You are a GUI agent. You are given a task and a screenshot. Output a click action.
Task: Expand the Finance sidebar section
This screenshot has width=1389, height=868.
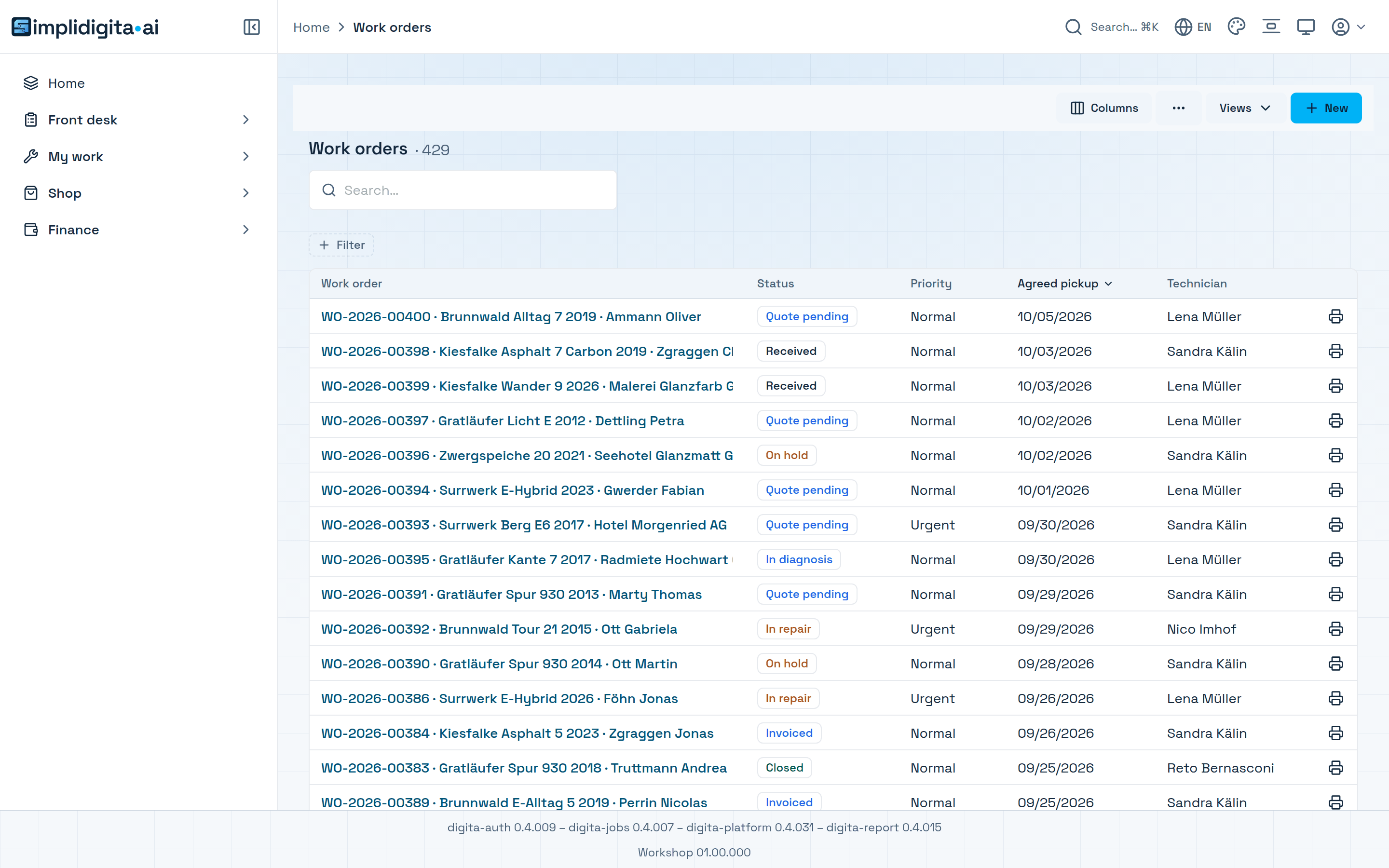click(x=137, y=230)
